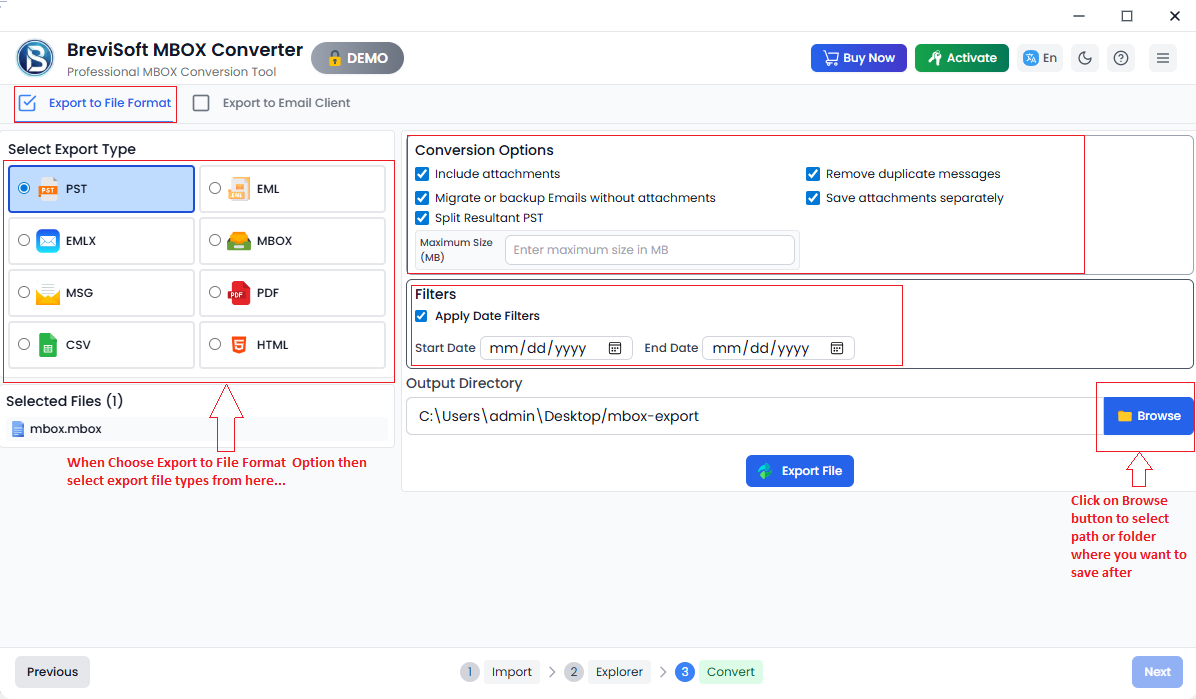Click the Output Directory path field

[754, 416]
